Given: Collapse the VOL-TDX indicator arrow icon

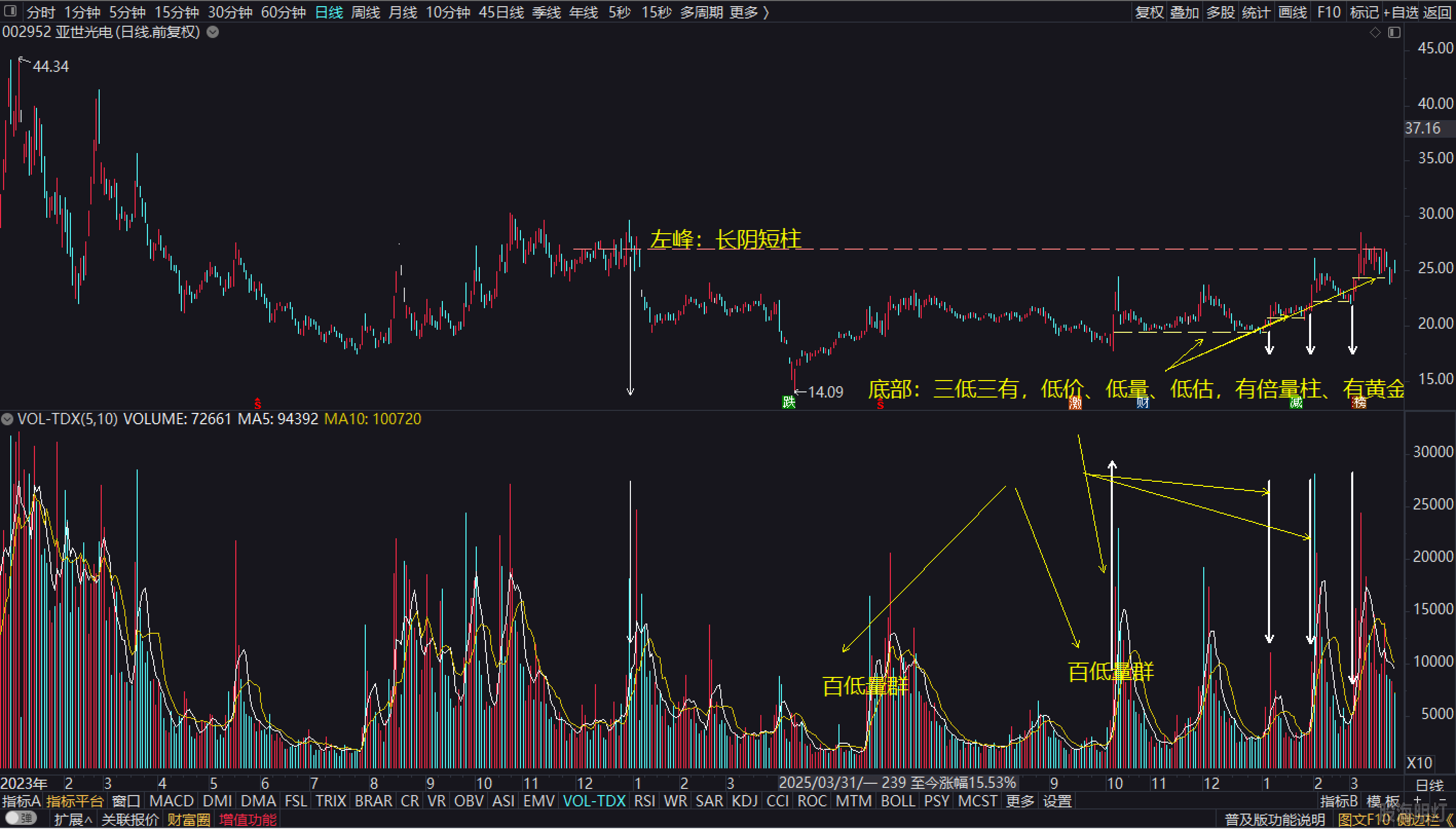Looking at the screenshot, I should 7,419.
